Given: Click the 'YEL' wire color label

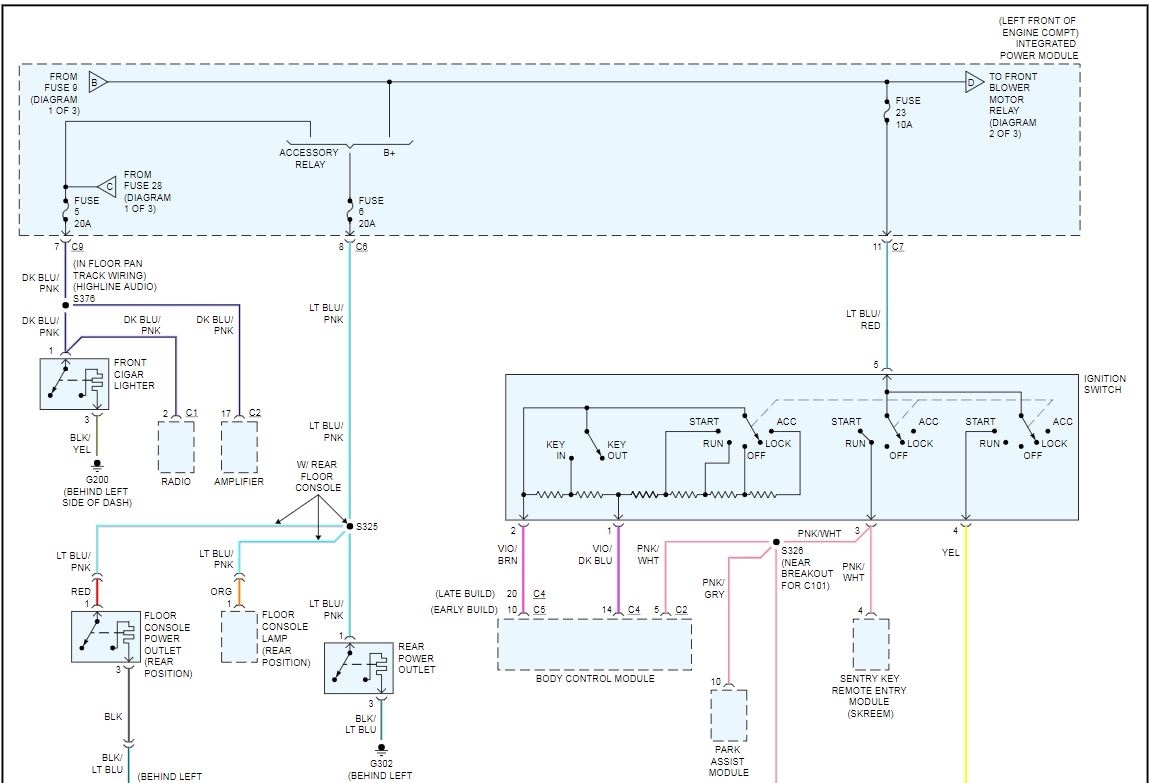Looking at the screenshot, I should tap(951, 553).
